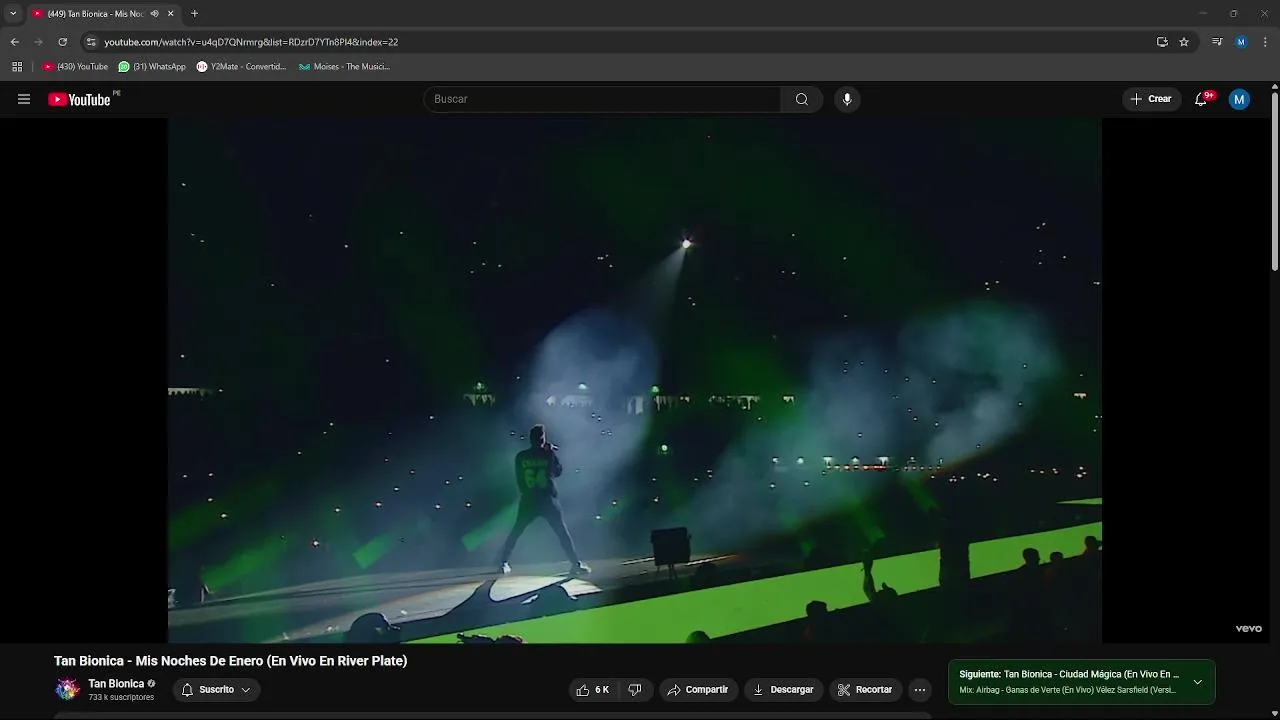Pause the video by clicking player
This screenshot has width=1280, height=720.
pyautogui.click(x=634, y=380)
